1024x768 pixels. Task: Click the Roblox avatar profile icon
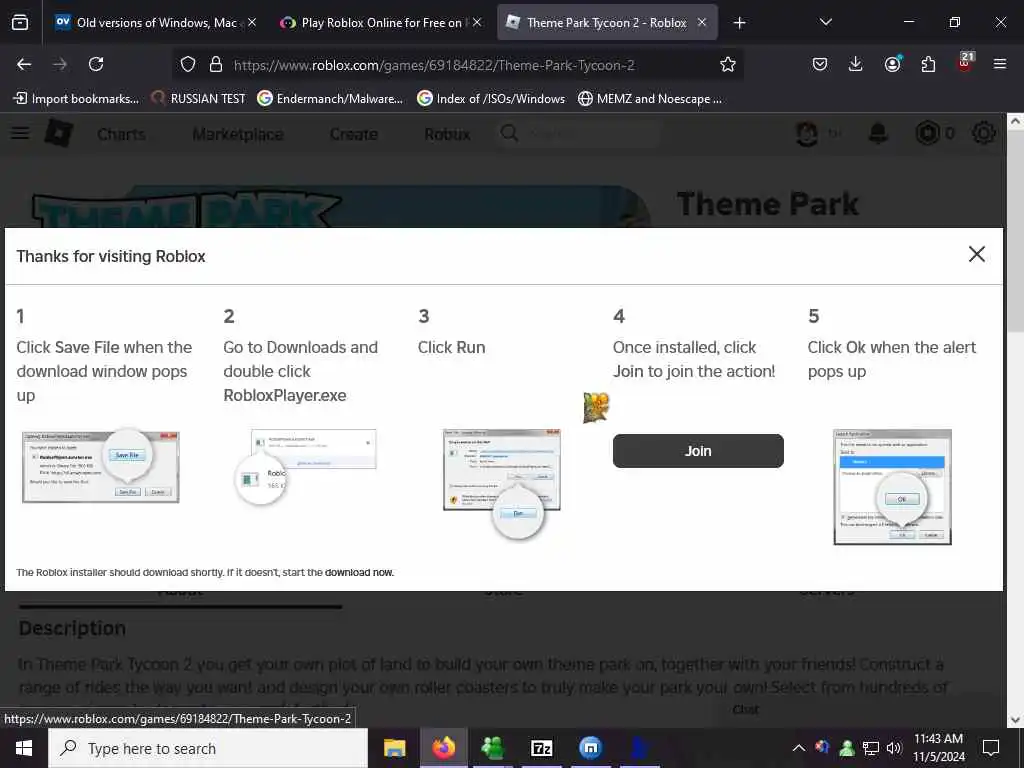[807, 133]
